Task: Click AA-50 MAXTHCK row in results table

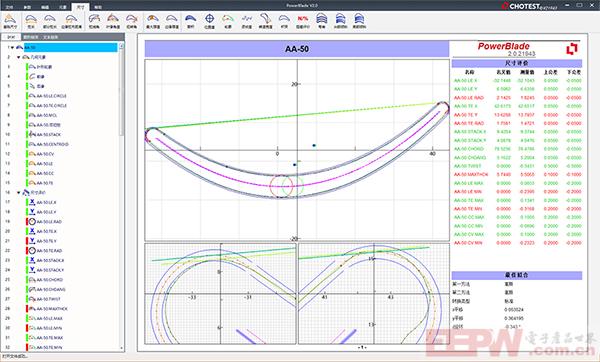Action: 517,174
